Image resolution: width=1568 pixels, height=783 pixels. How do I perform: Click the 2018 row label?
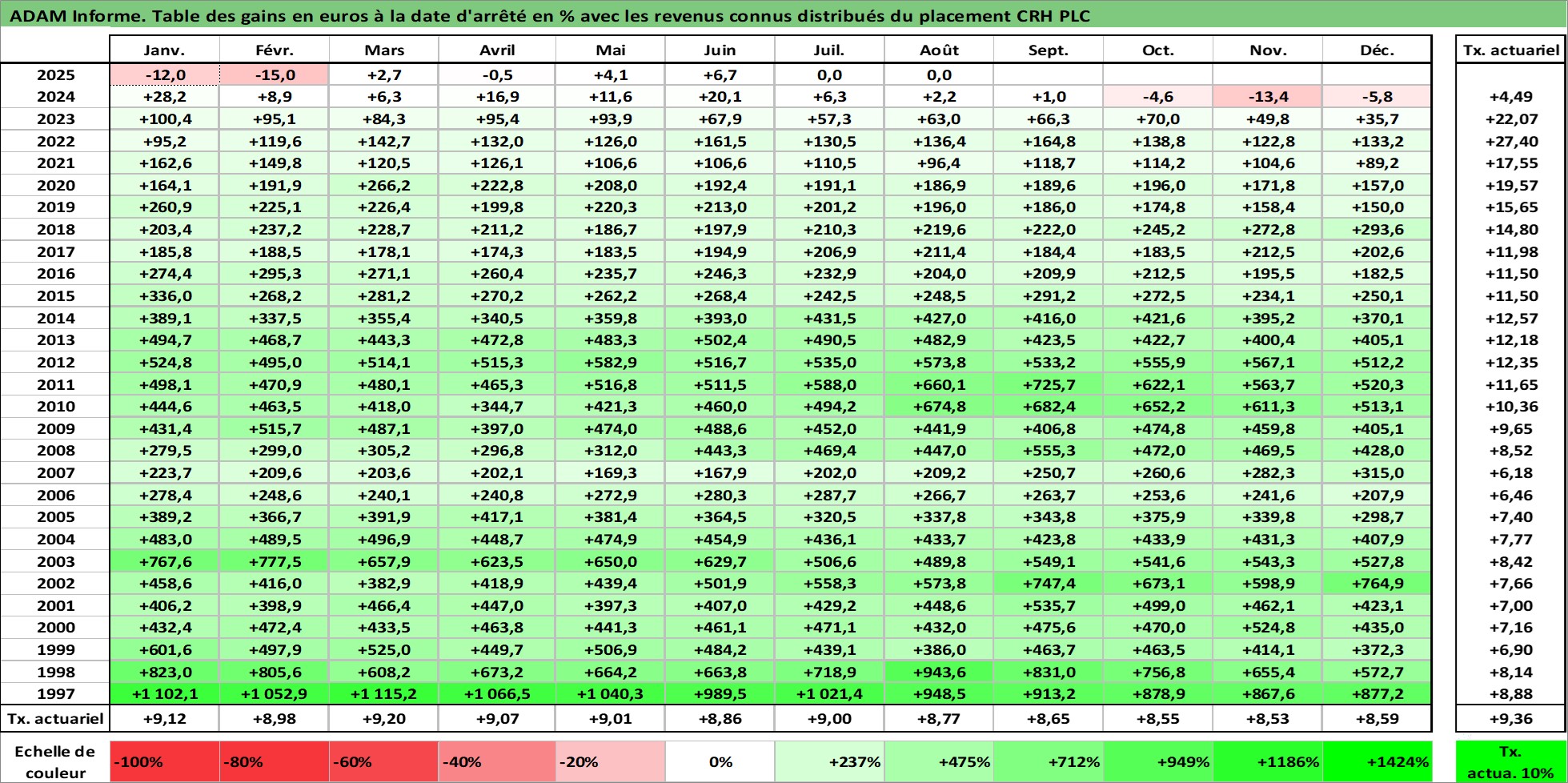55,229
